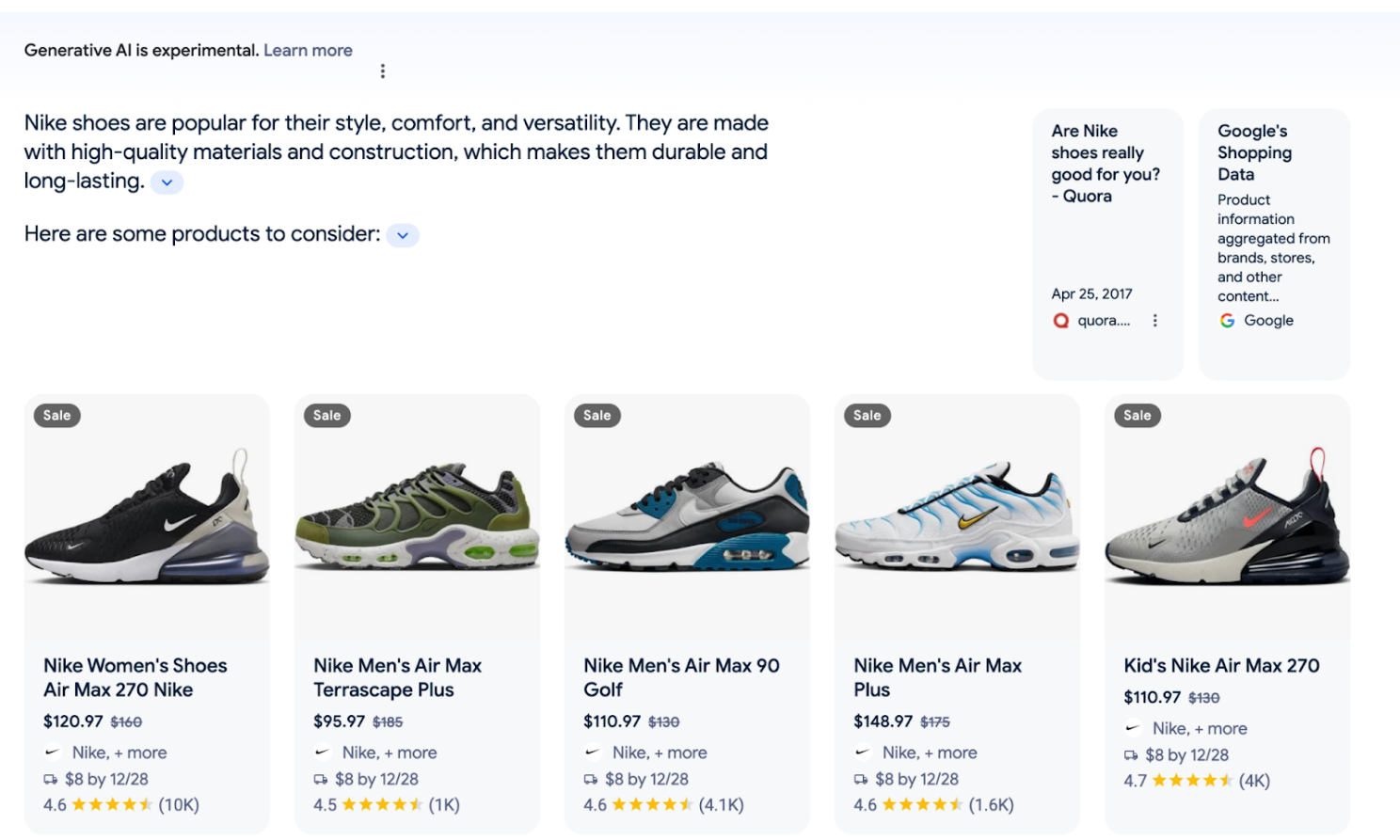This screenshot has width=1400, height=840.
Task: Click the Quora logo icon on source card
Action: tap(1061, 321)
